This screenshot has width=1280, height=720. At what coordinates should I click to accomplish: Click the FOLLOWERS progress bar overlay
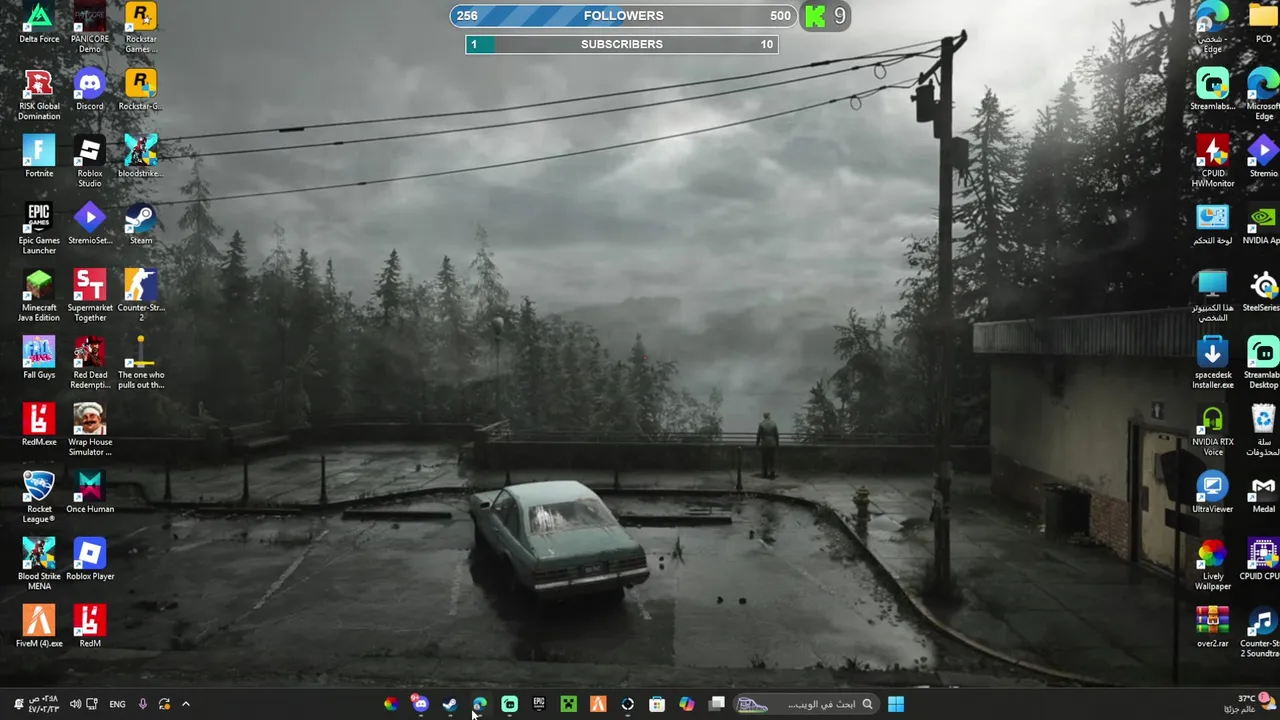[624, 16]
